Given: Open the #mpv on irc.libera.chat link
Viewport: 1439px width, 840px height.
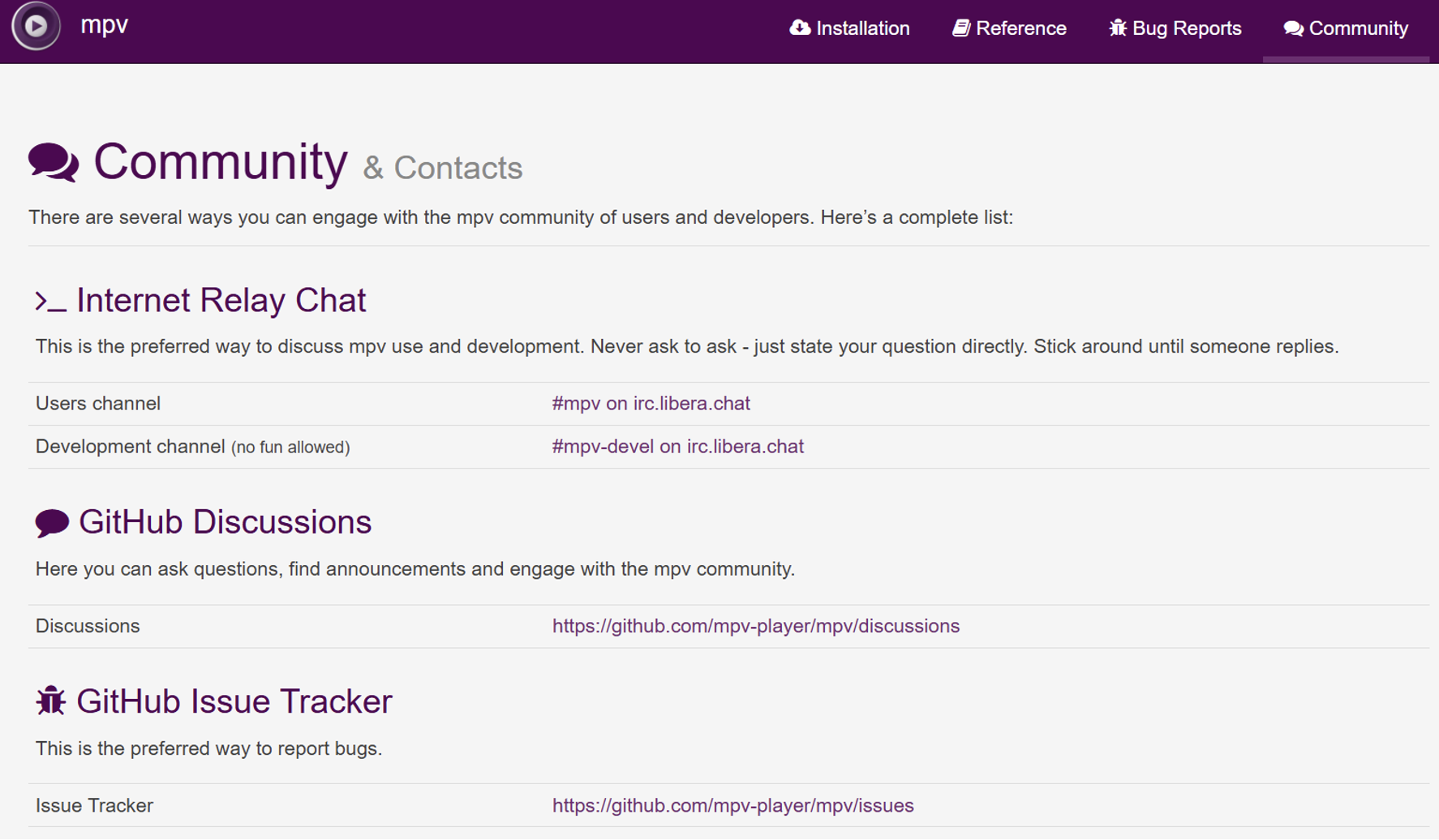Looking at the screenshot, I should tap(651, 404).
